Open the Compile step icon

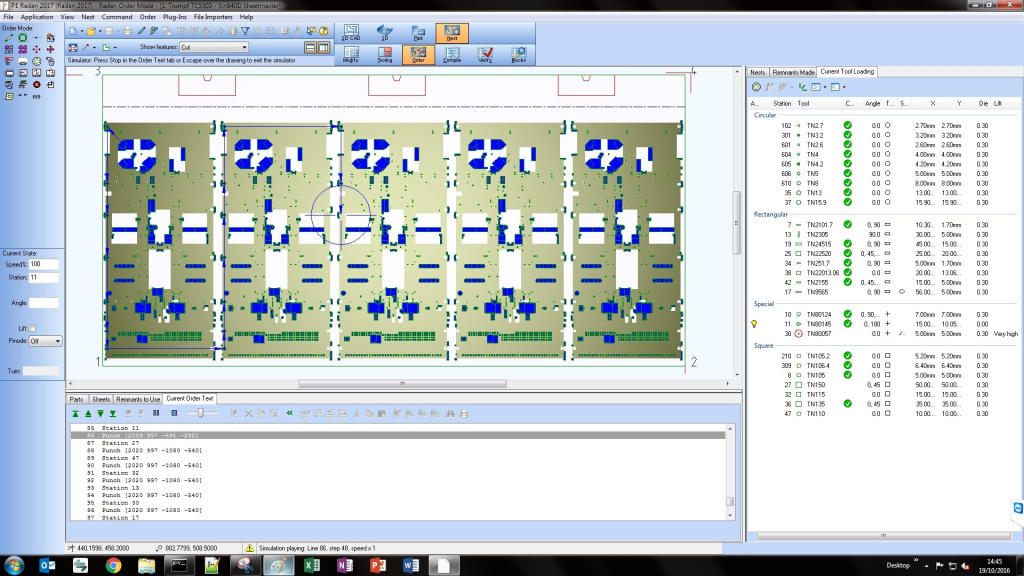(x=451, y=56)
